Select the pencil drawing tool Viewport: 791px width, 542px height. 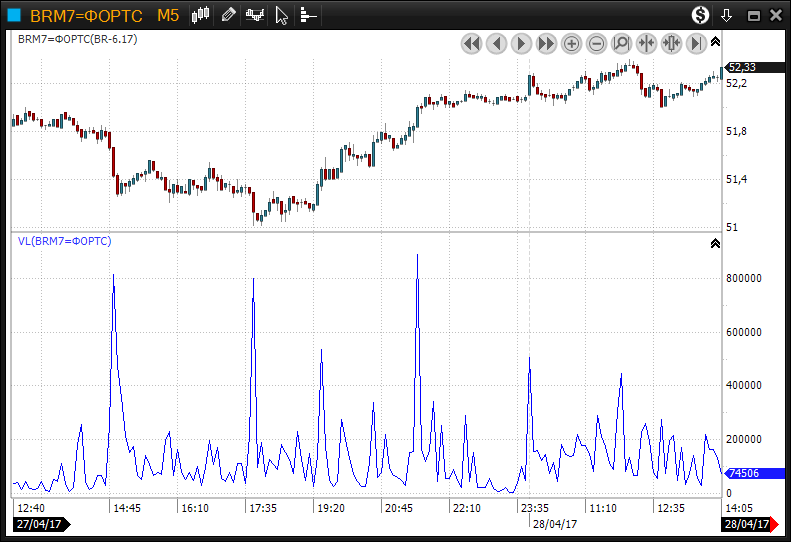tap(229, 15)
